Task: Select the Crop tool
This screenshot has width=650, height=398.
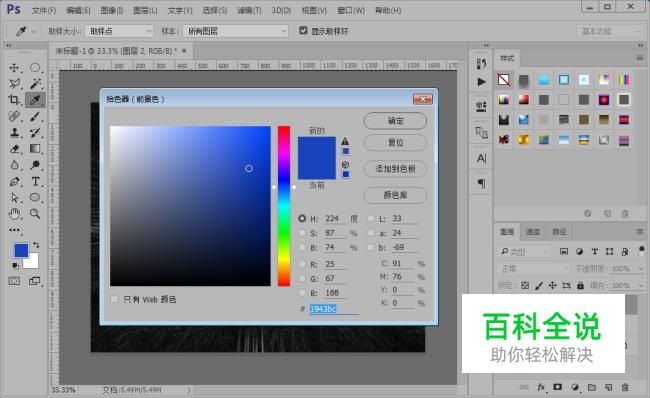Action: coord(15,100)
